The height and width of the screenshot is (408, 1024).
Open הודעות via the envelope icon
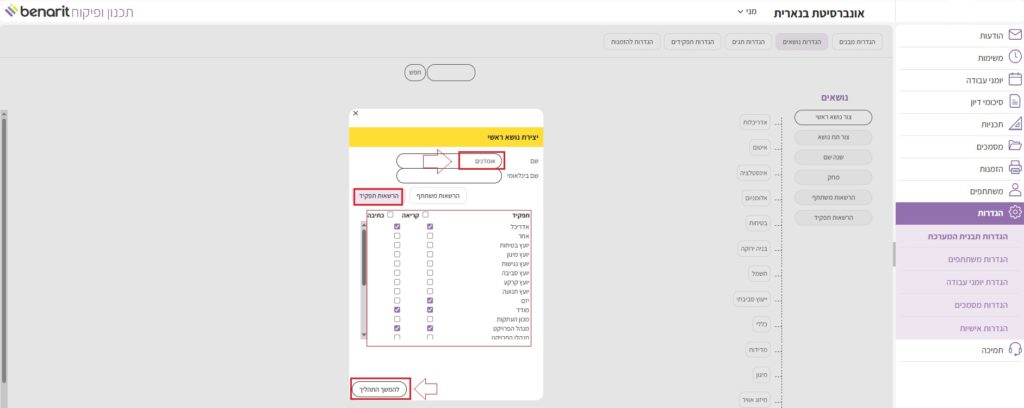[x=1014, y=35]
